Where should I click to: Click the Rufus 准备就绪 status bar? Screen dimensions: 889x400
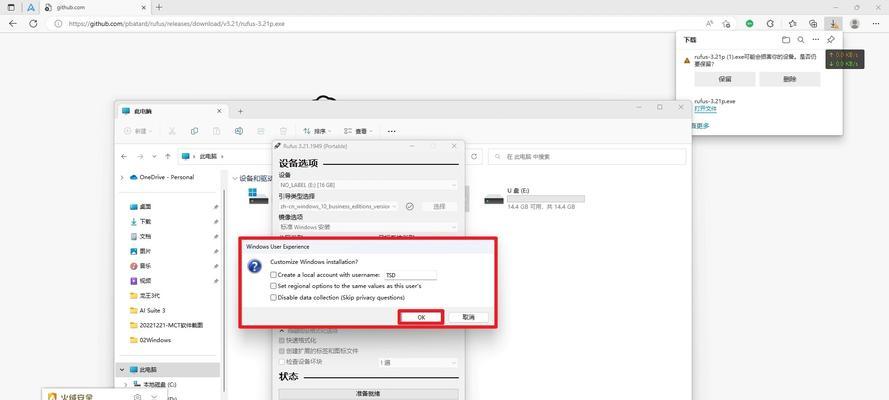[x=368, y=393]
